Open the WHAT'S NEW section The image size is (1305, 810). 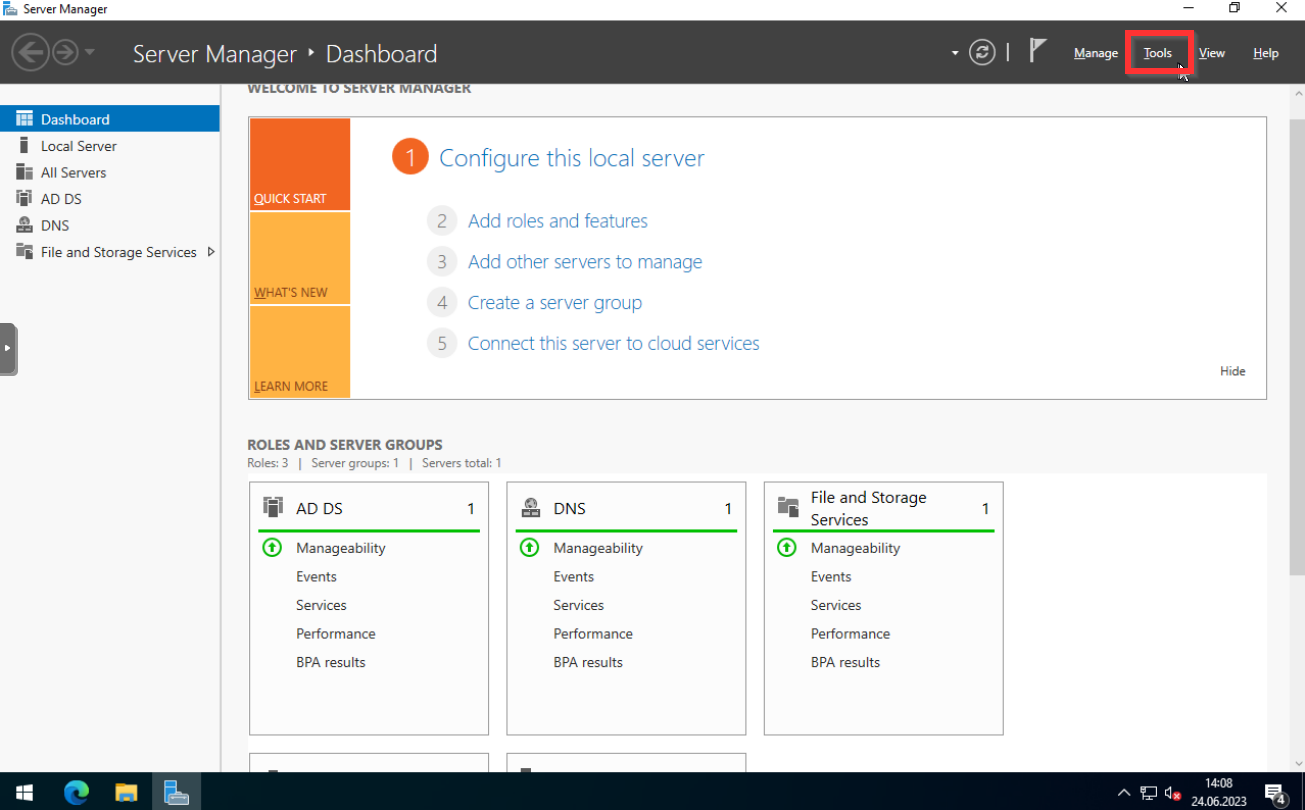[x=299, y=259]
